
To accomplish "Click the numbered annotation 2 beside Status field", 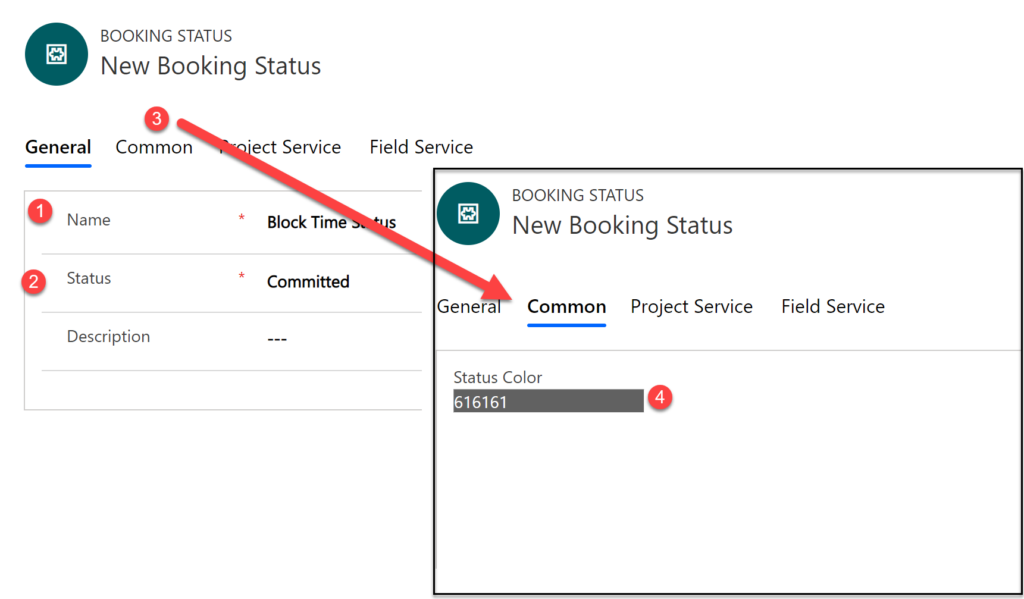I will (x=33, y=282).
